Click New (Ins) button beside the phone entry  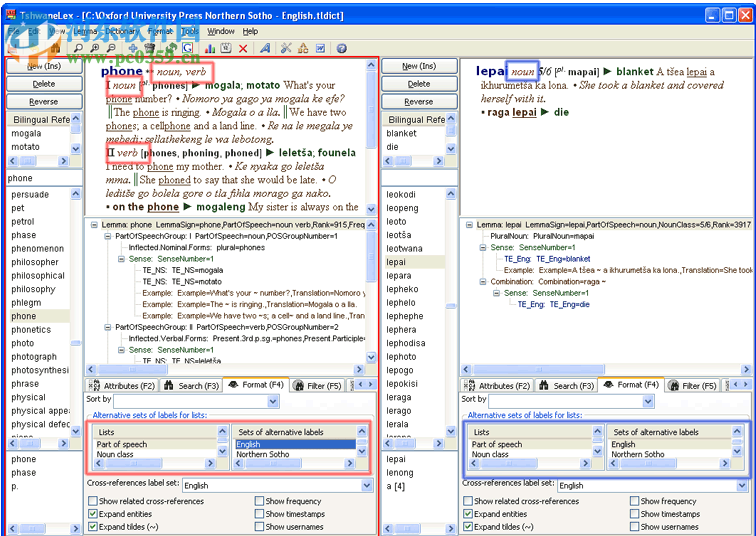pyautogui.click(x=44, y=66)
